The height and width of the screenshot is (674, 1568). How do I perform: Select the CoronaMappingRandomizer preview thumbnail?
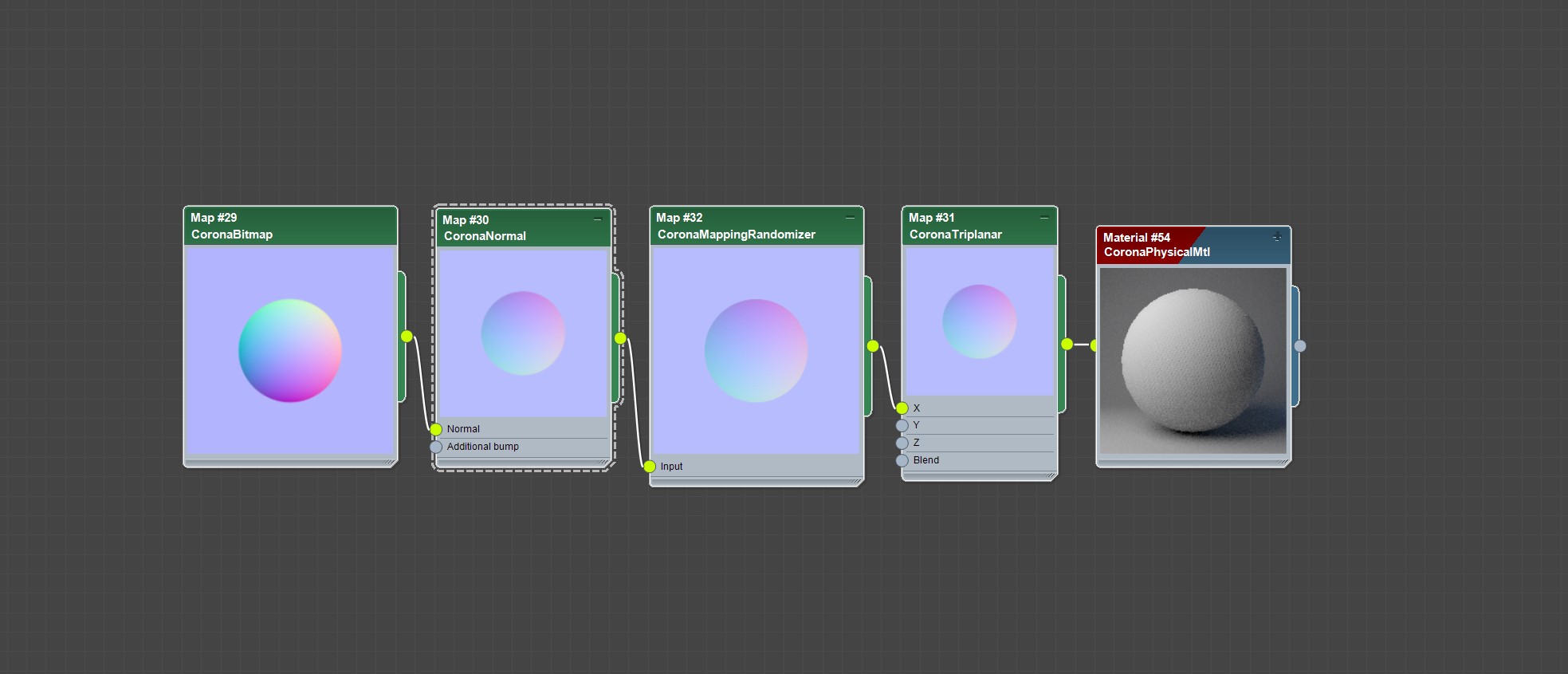pos(756,350)
